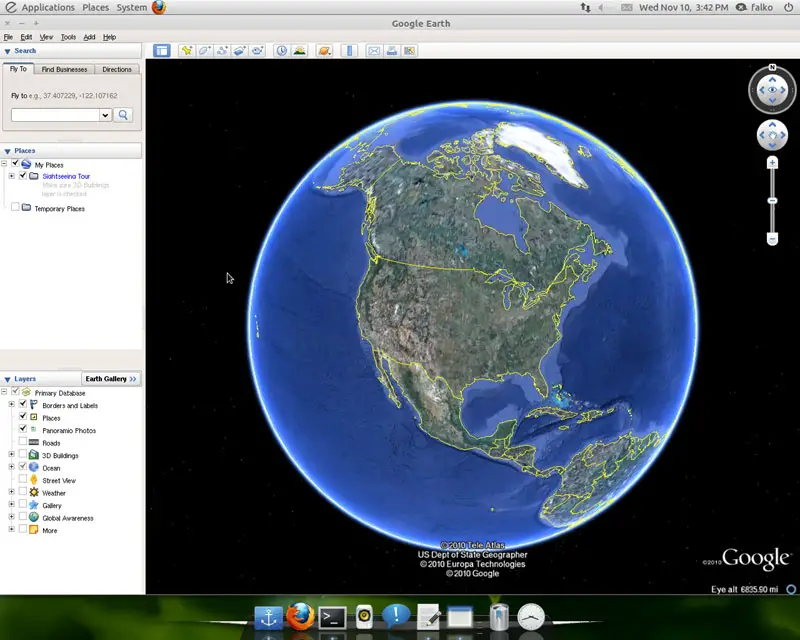
Task: Click the print toolbar icon
Action: pyautogui.click(x=392, y=51)
